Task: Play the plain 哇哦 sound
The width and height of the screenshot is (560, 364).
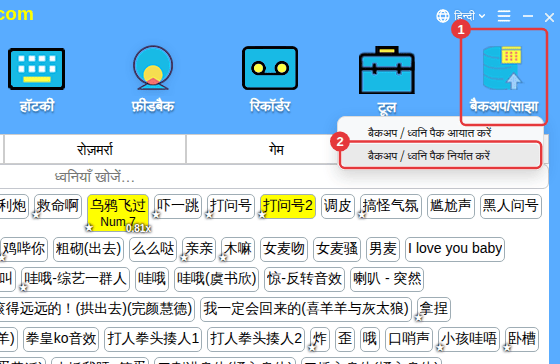Action: click(152, 279)
